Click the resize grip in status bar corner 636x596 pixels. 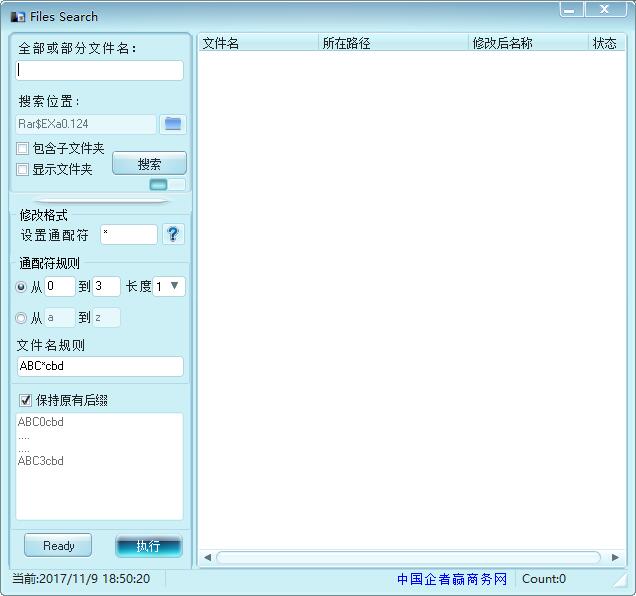[619, 580]
